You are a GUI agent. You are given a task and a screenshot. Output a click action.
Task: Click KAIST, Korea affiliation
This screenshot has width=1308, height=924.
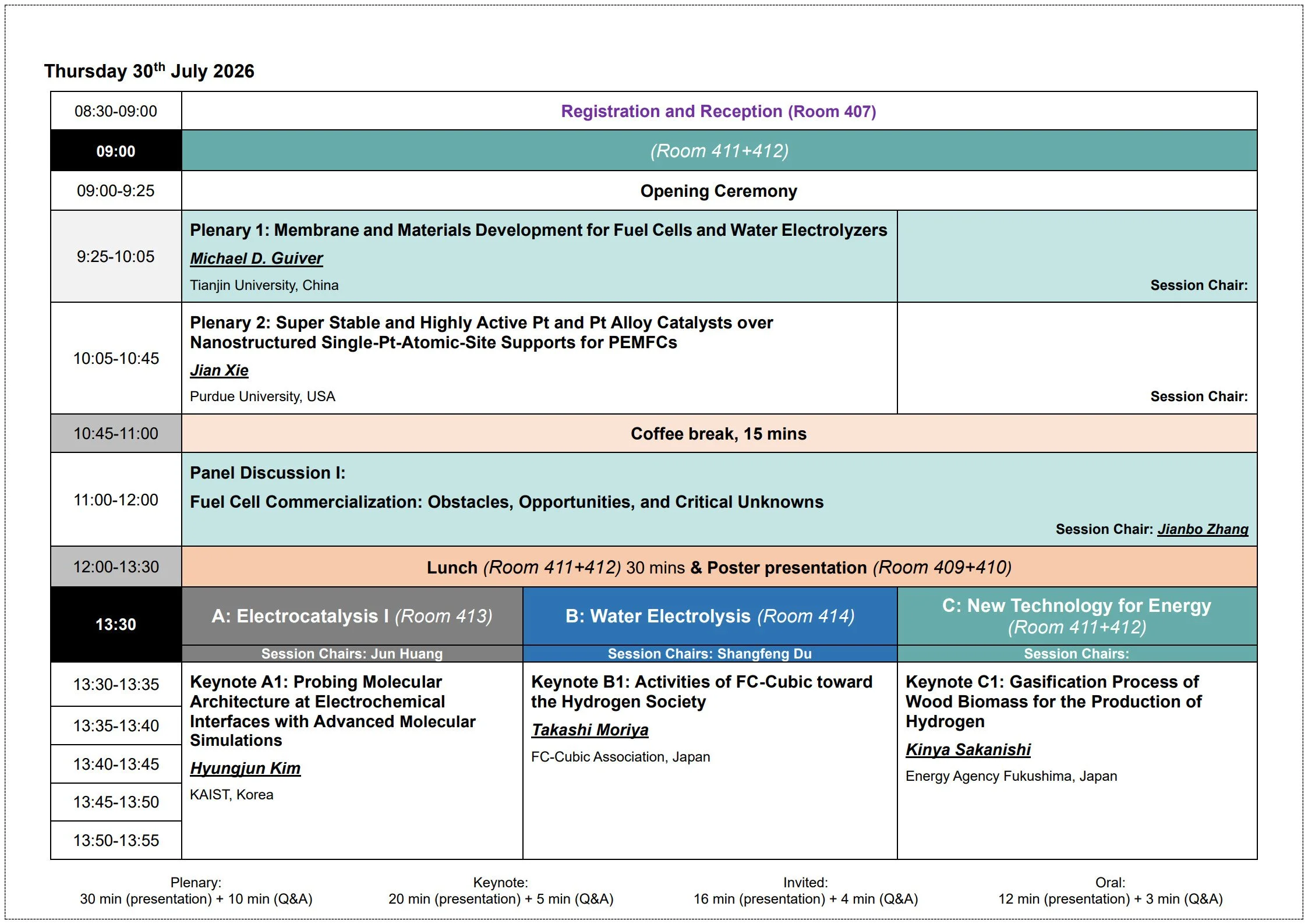tap(232, 795)
